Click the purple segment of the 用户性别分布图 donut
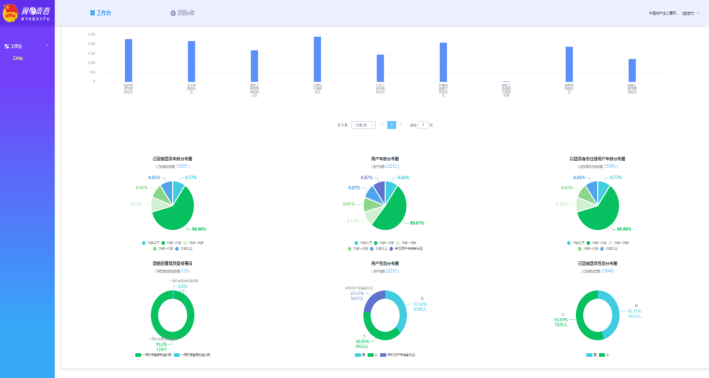The width and height of the screenshot is (709, 378). pyautogui.click(x=373, y=301)
